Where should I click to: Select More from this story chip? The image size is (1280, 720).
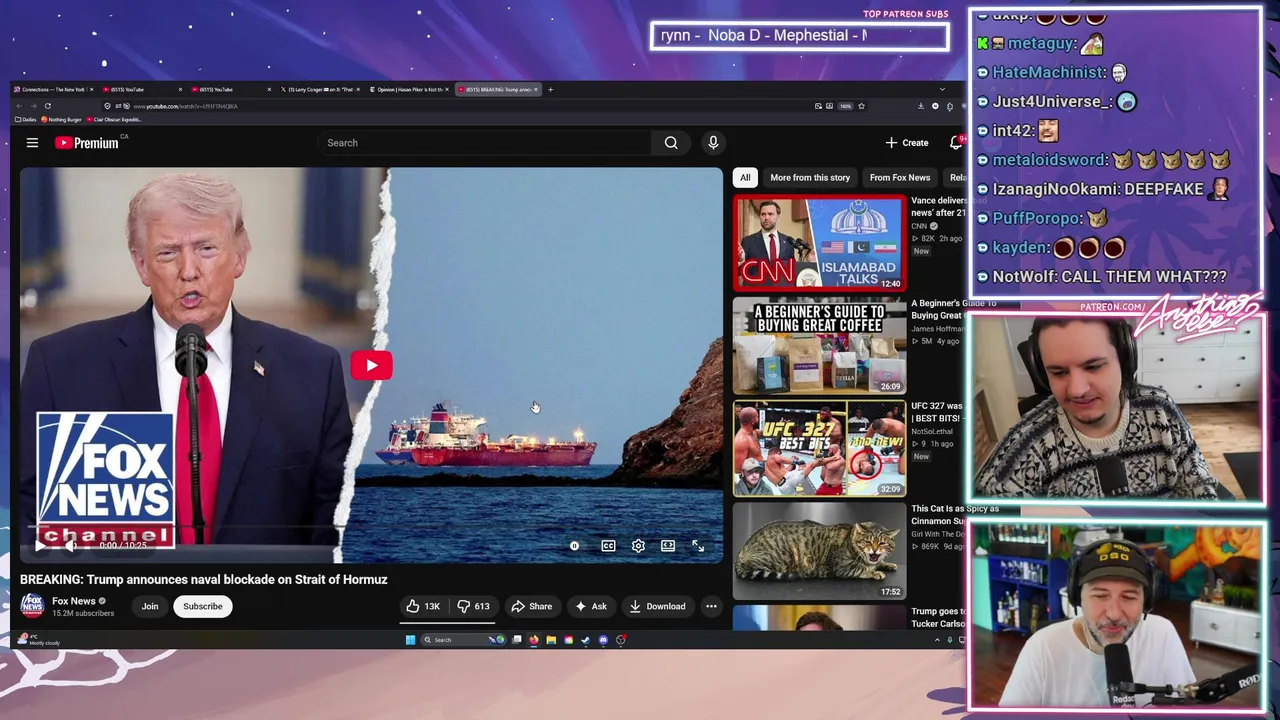point(810,177)
